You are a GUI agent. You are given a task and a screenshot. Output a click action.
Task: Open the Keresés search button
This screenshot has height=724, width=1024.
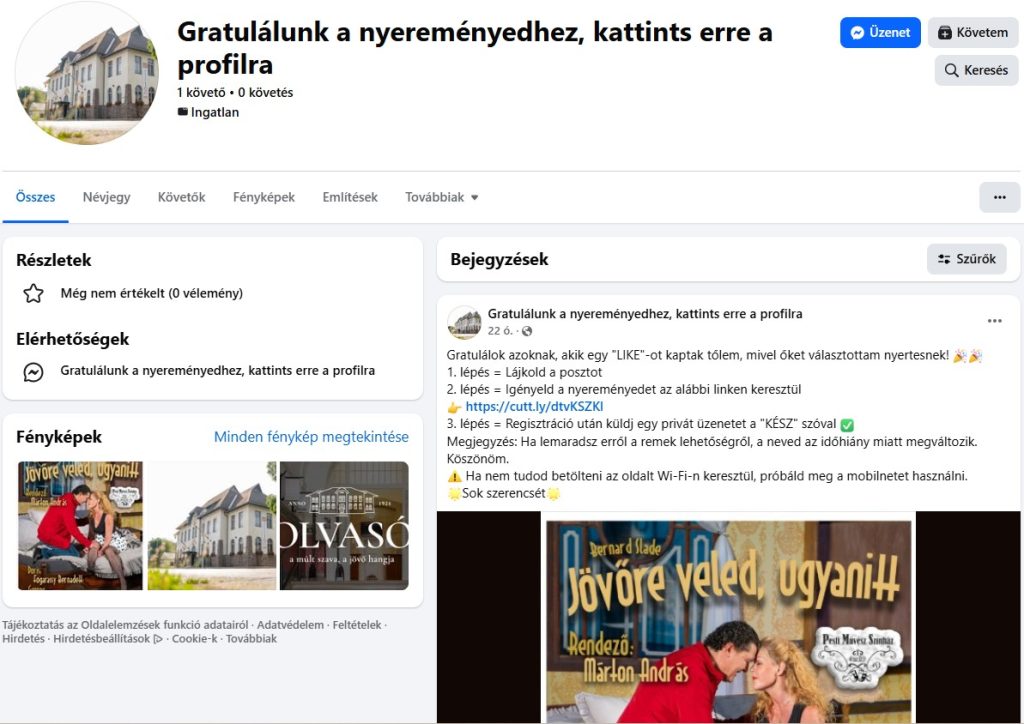pyautogui.click(x=976, y=70)
